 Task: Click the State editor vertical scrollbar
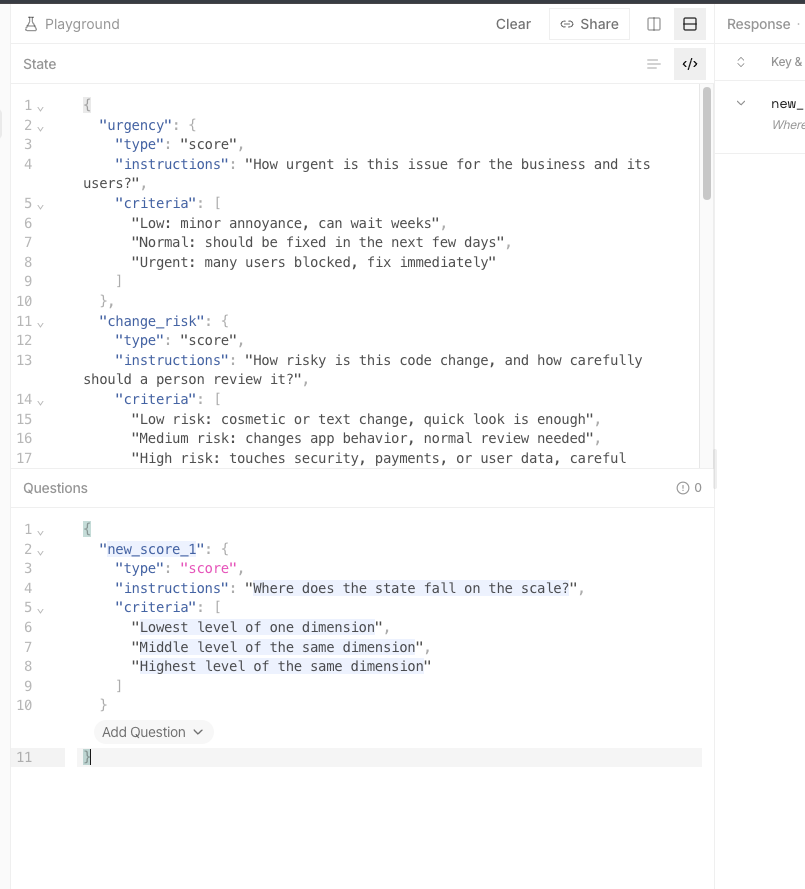coord(706,143)
